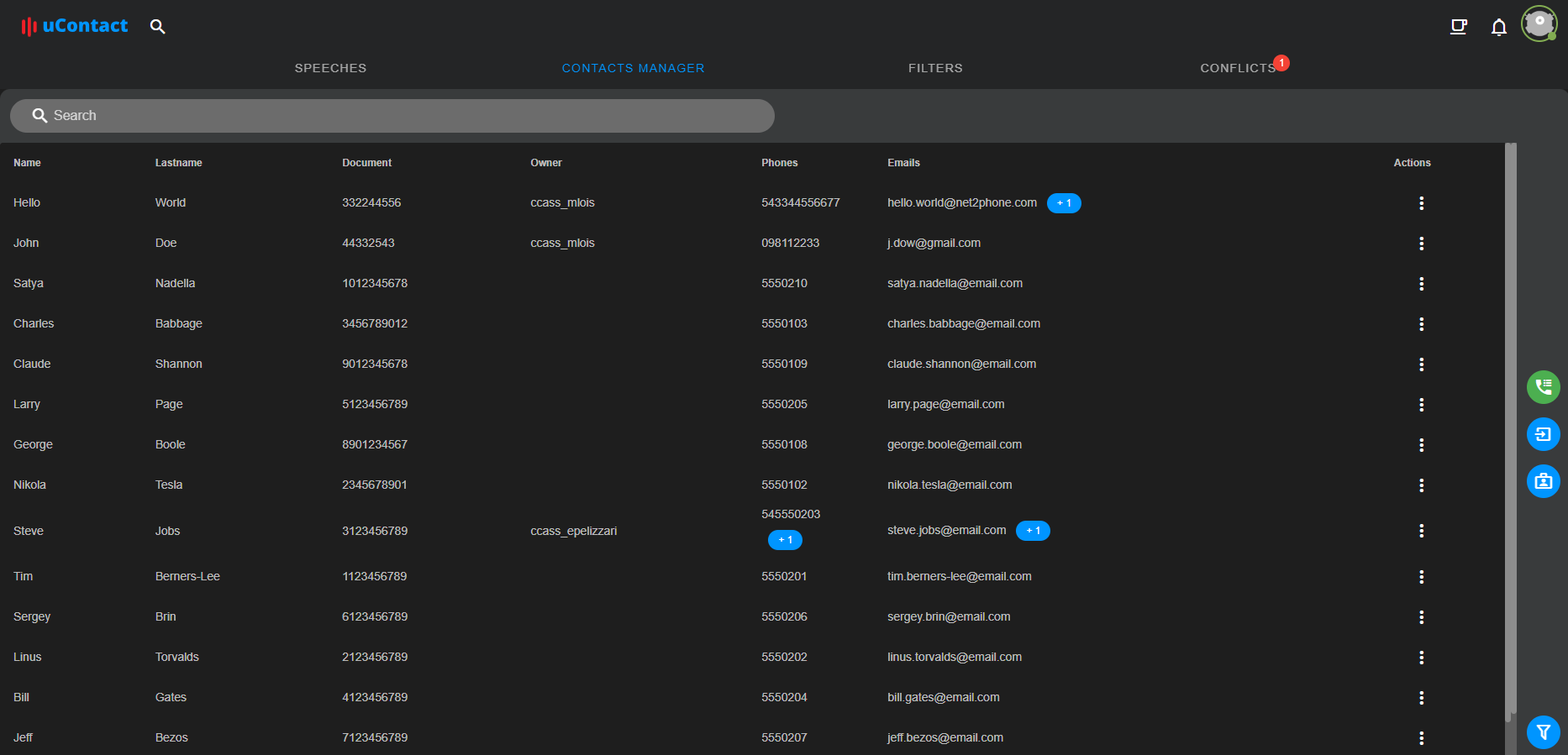The height and width of the screenshot is (755, 1568).
Task: Open actions menu for Satya Nadella
Action: [x=1421, y=284]
